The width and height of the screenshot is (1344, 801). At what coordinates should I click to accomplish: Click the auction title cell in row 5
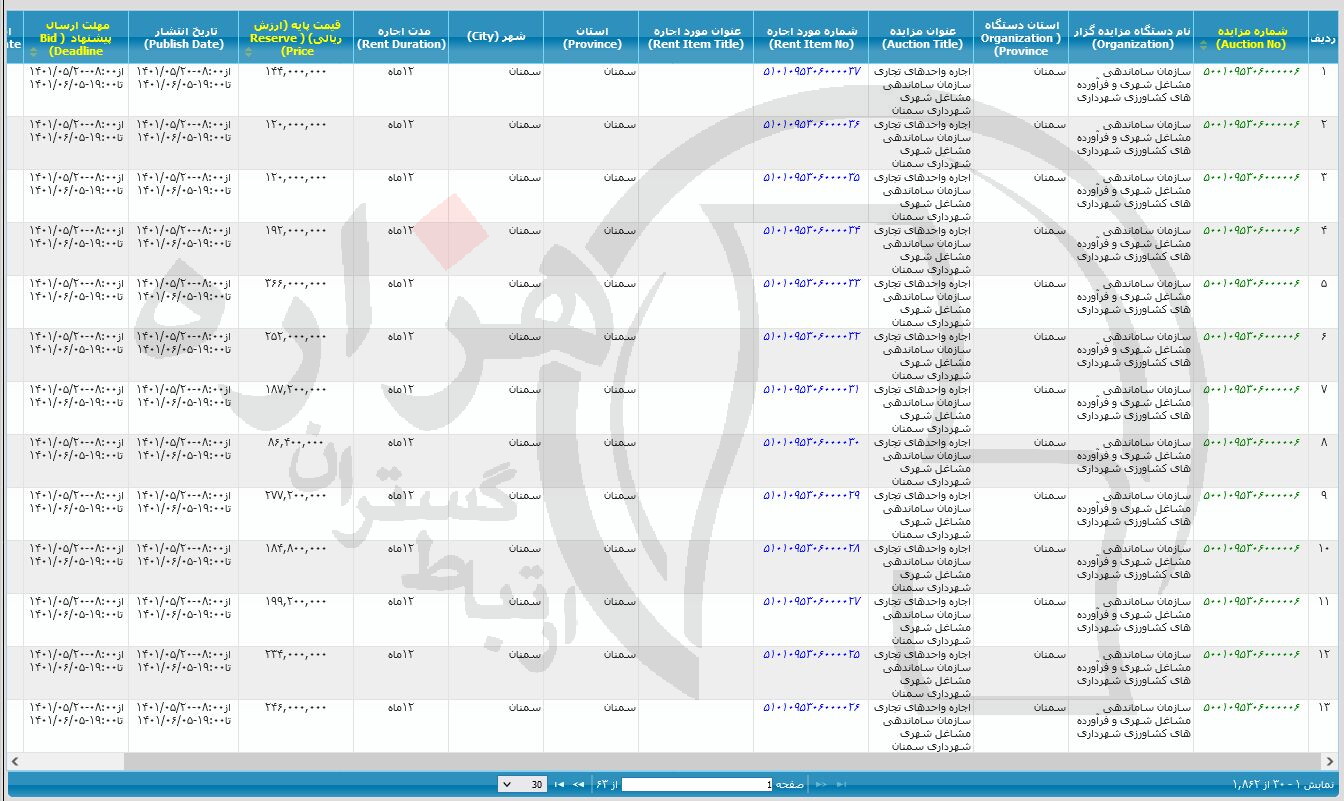[921, 302]
